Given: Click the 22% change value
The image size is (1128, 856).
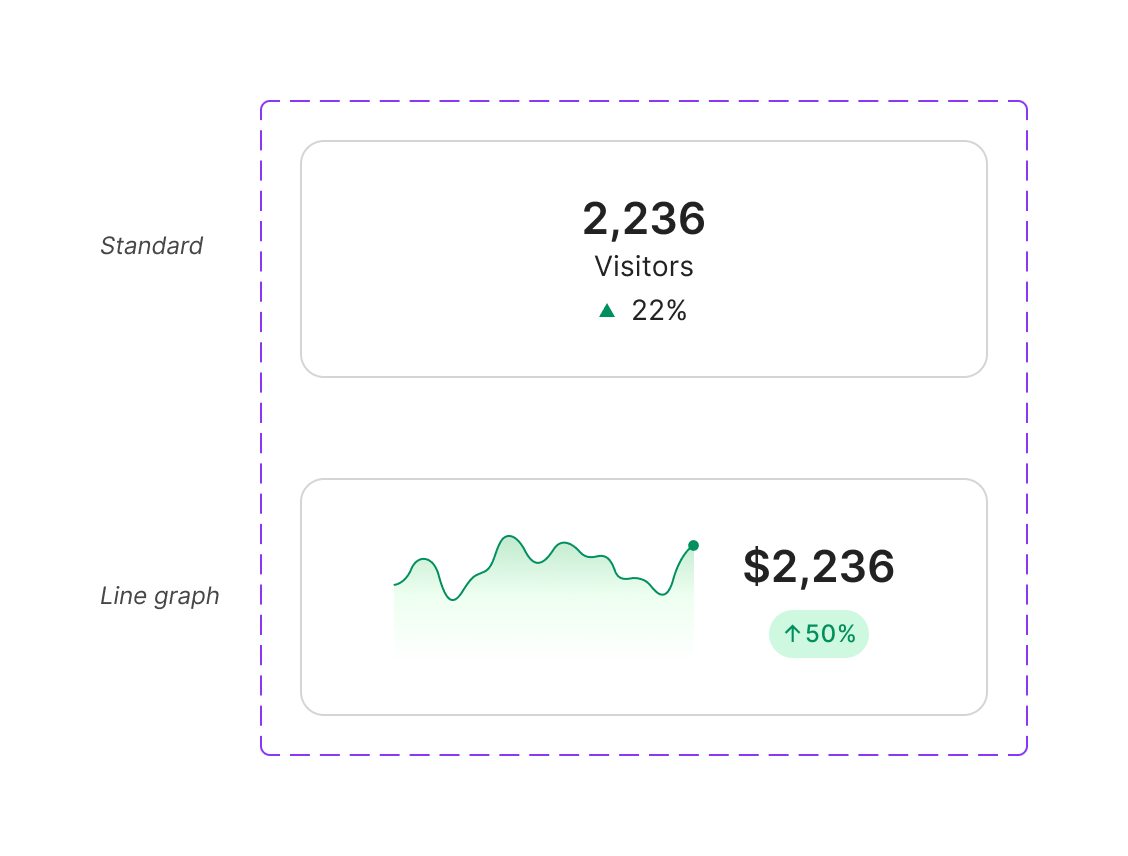Looking at the screenshot, I should [x=659, y=311].
